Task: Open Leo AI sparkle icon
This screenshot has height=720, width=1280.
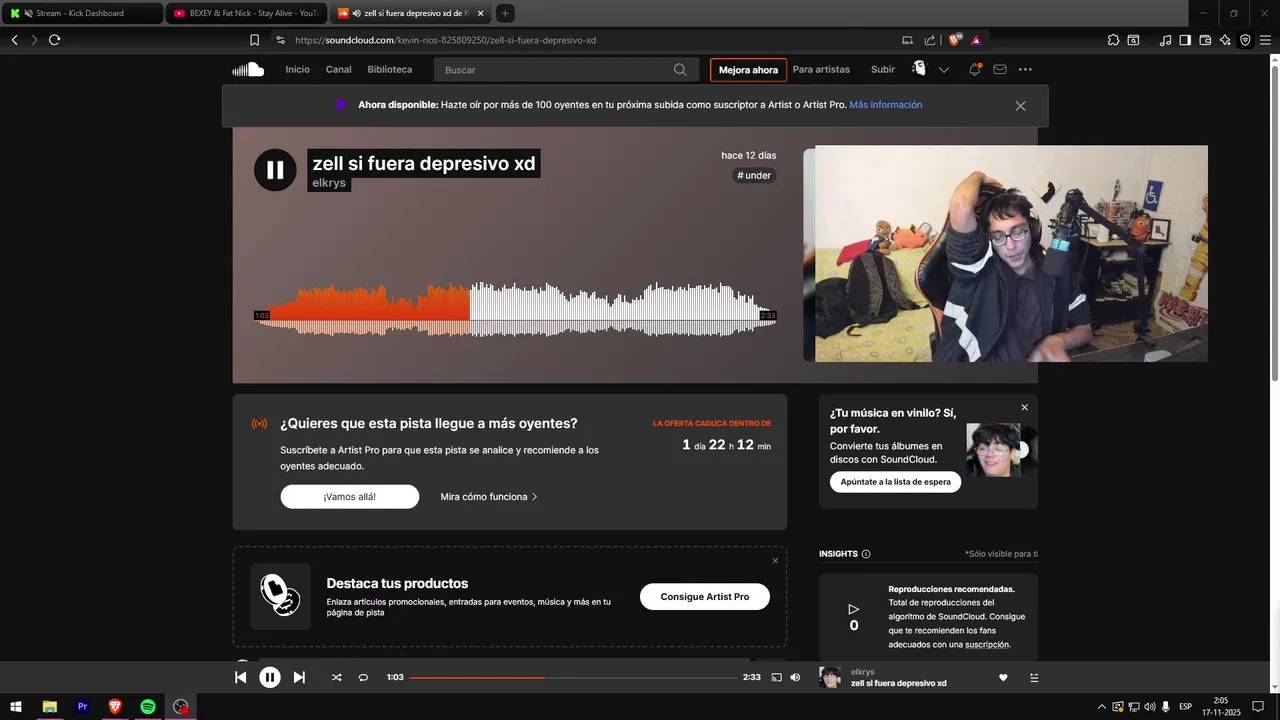Action: 1225,40
